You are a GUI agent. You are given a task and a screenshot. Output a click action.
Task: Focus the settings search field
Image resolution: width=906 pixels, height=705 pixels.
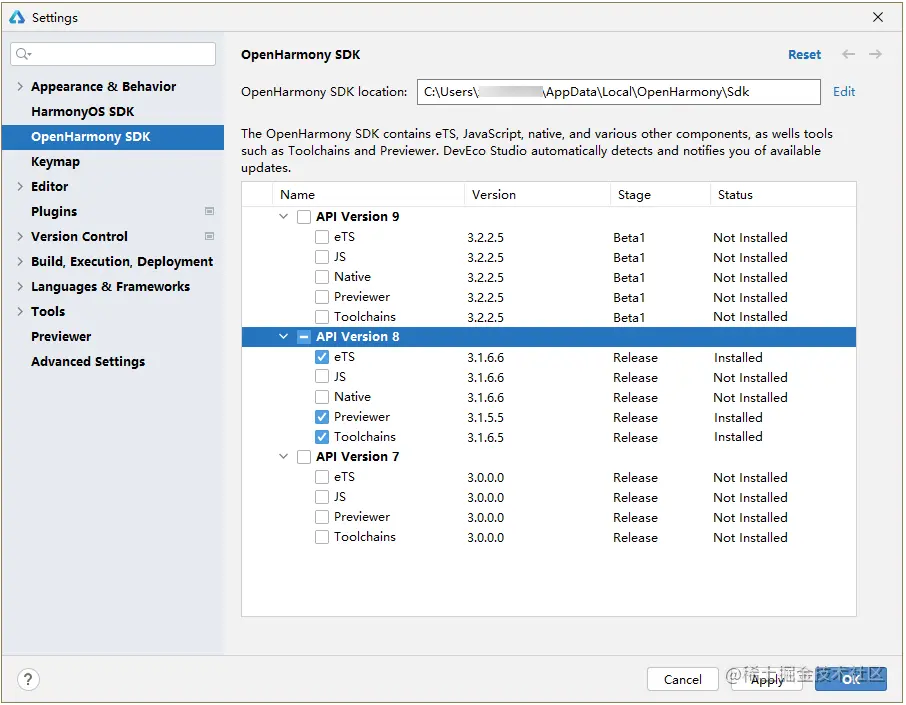pyautogui.click(x=113, y=54)
